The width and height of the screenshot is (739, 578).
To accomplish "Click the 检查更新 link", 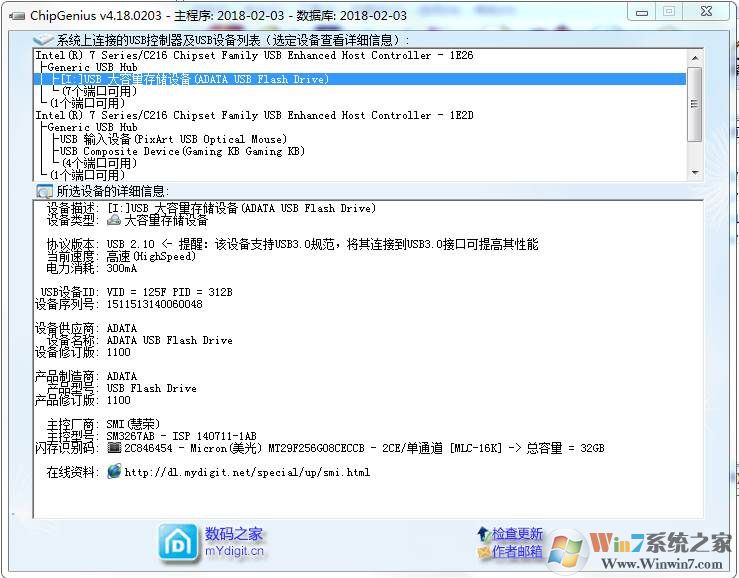I will pos(517,534).
